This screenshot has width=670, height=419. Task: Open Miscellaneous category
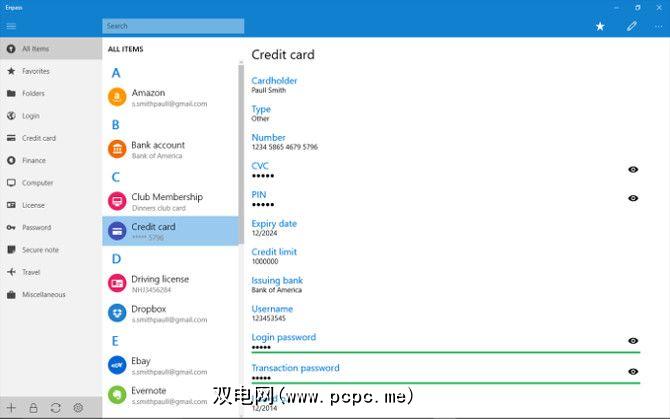pos(51,294)
